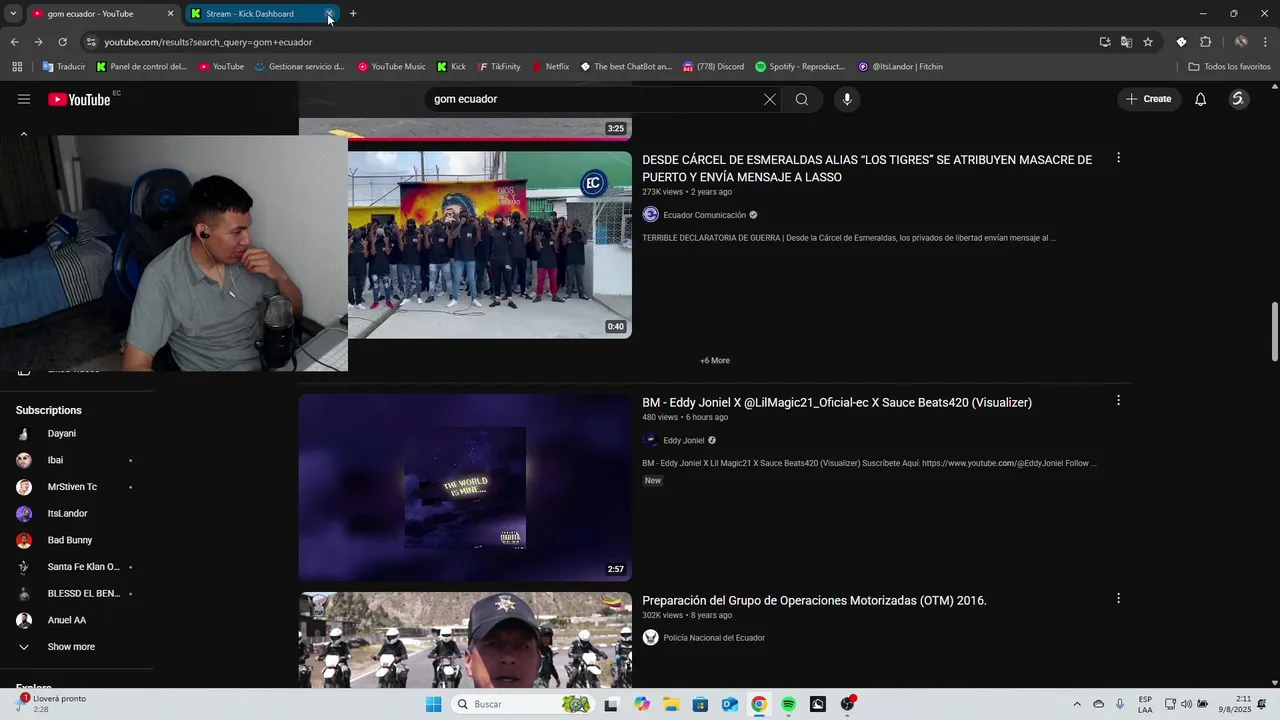The height and width of the screenshot is (720, 1280).
Task: Open YouTube notifications bell
Action: pyautogui.click(x=1200, y=99)
